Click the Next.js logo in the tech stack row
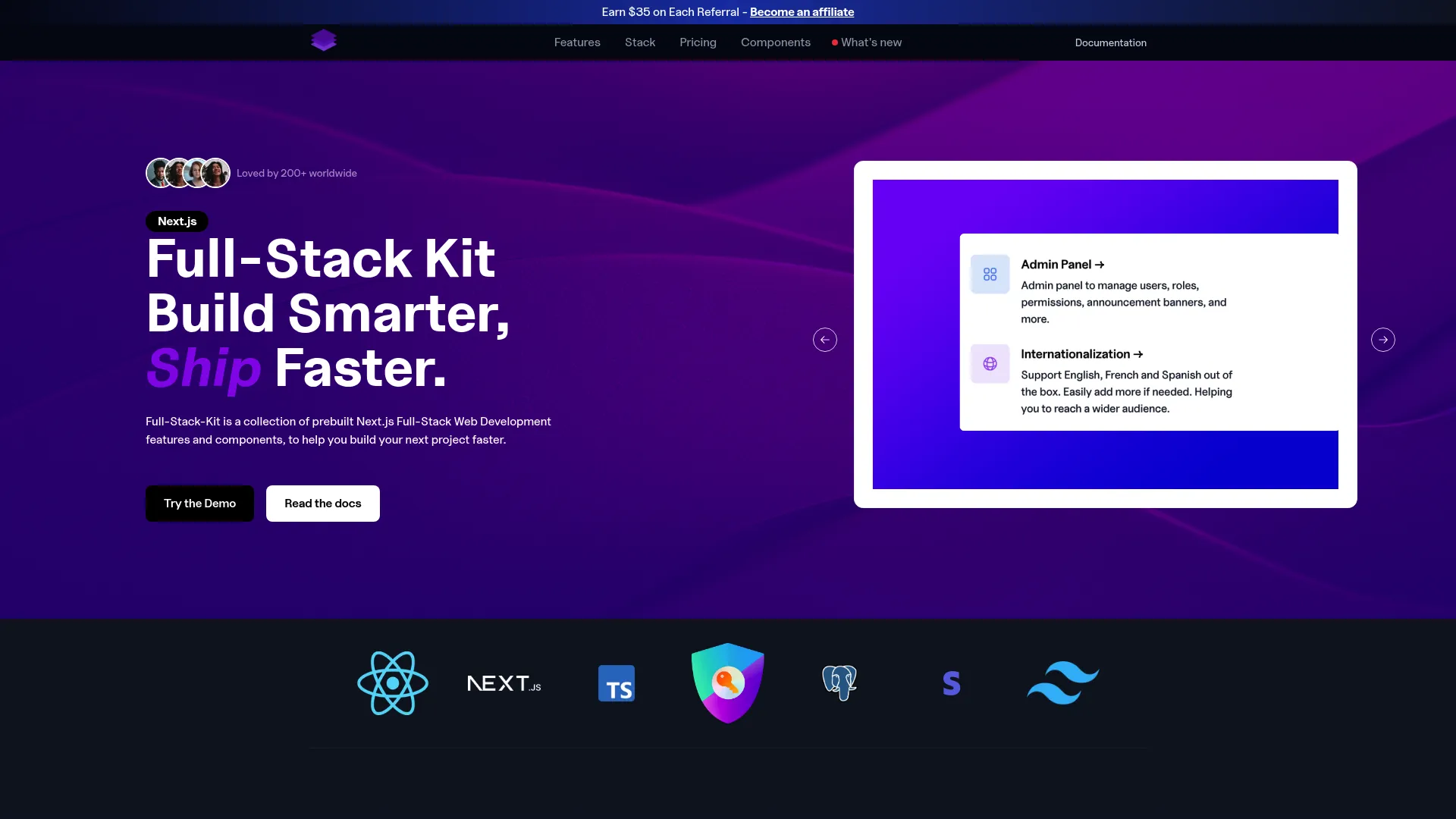1456x819 pixels. click(504, 682)
